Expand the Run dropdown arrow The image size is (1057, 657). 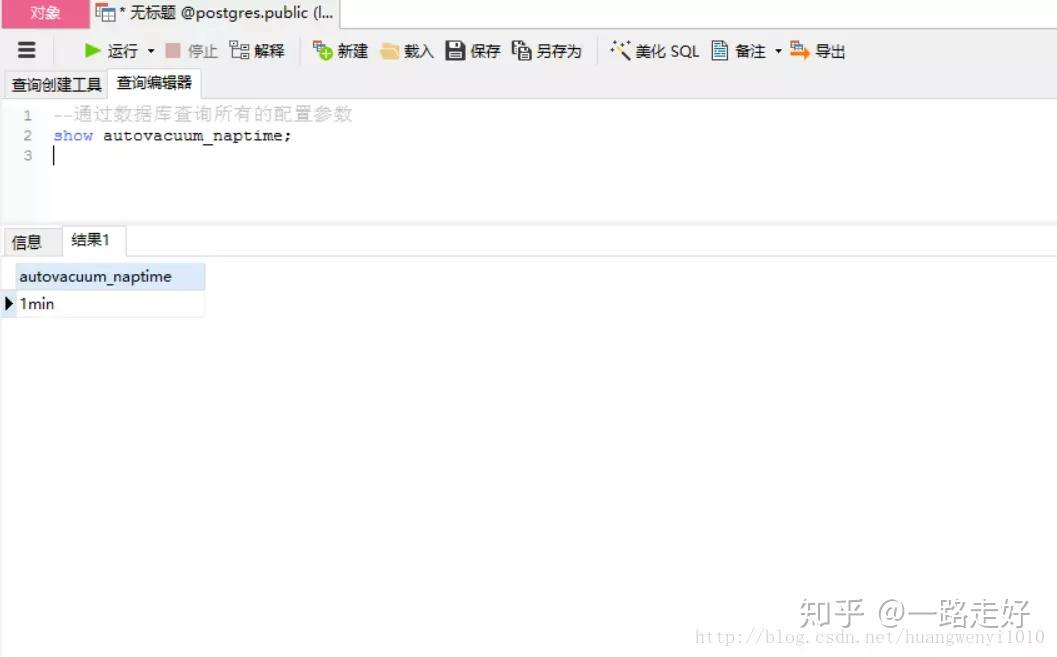coord(151,51)
